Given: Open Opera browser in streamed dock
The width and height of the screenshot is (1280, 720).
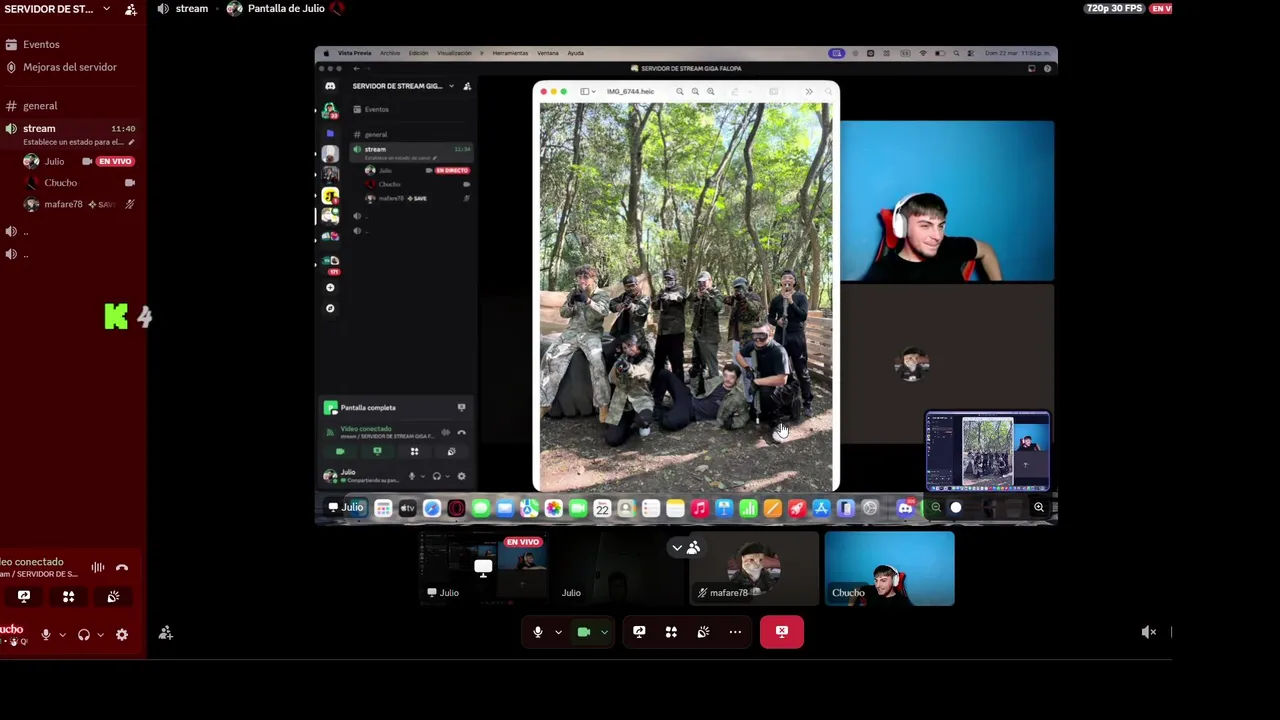Looking at the screenshot, I should 456,509.
